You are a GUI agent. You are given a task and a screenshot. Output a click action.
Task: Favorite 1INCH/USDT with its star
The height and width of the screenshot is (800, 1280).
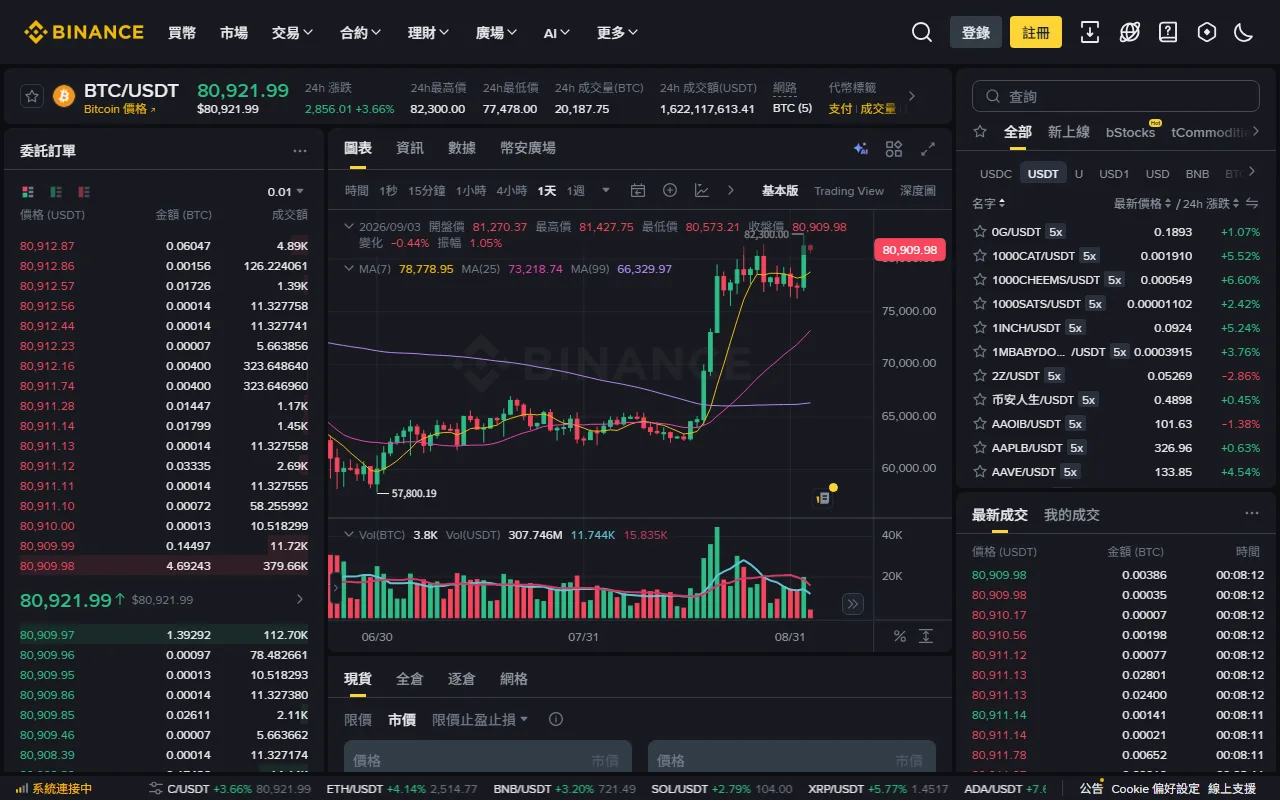pos(980,328)
